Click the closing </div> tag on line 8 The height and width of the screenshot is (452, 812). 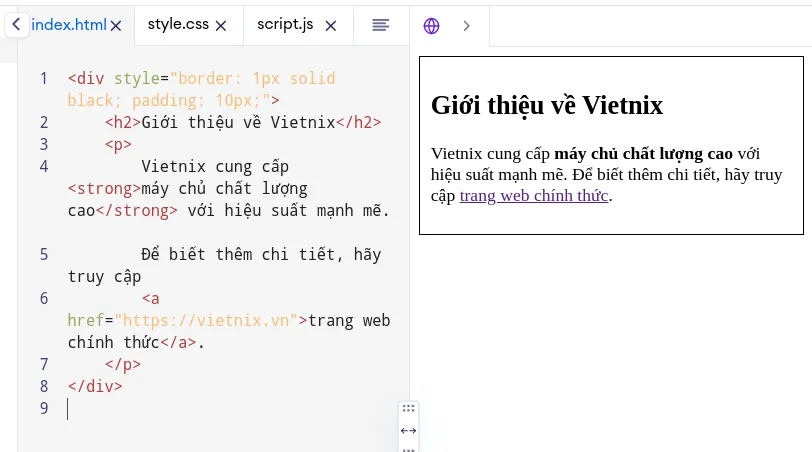95,386
